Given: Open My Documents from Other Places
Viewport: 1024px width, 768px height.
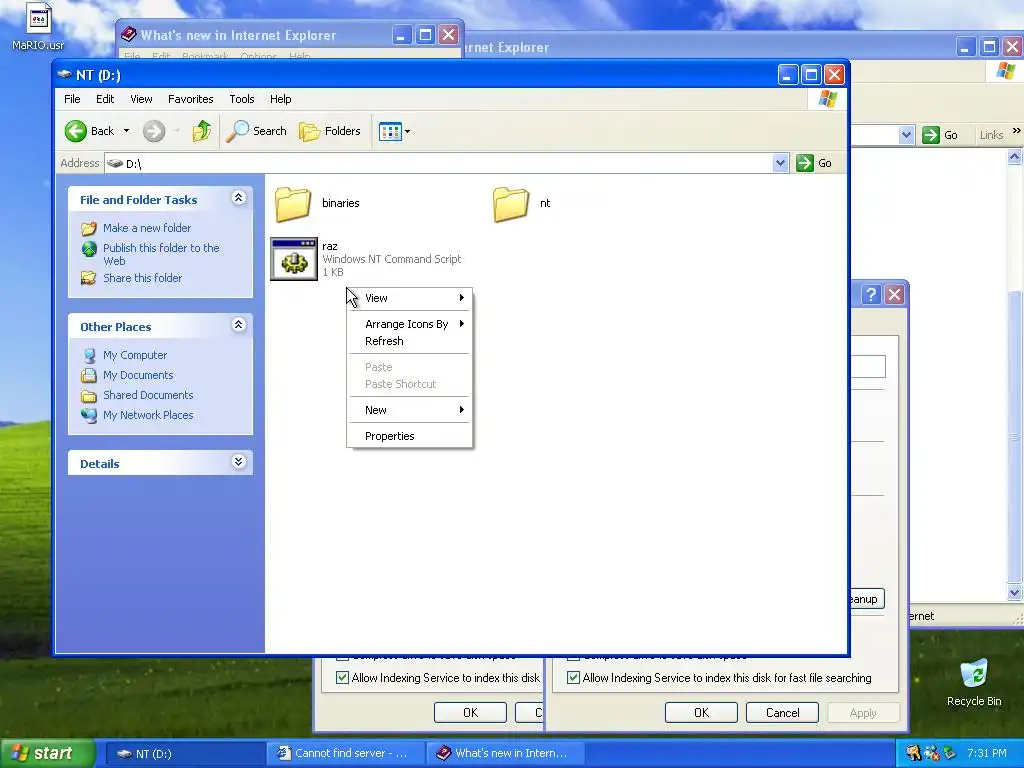Looking at the screenshot, I should tap(138, 375).
